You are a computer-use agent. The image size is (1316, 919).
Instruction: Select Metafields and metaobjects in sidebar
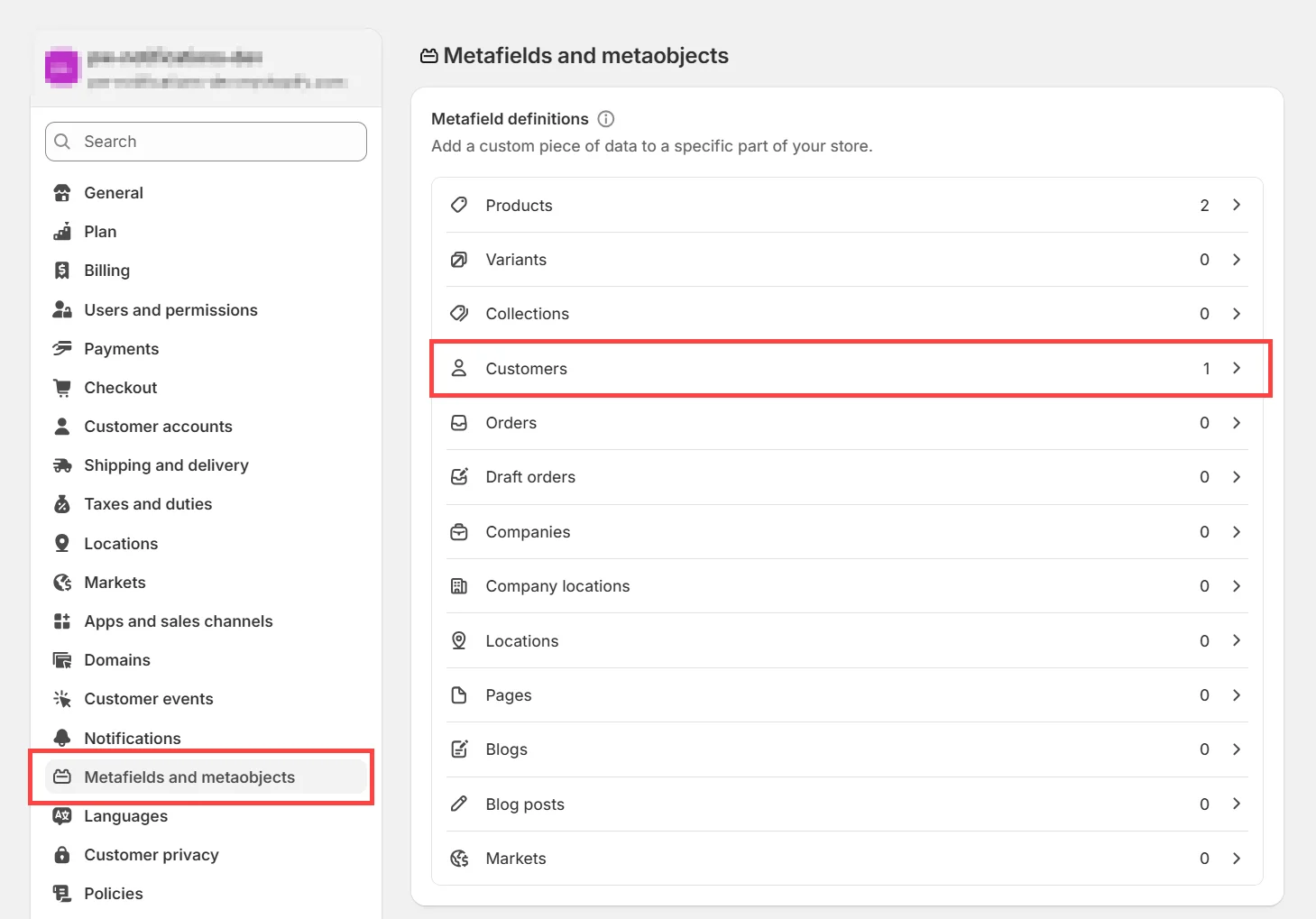point(189,777)
